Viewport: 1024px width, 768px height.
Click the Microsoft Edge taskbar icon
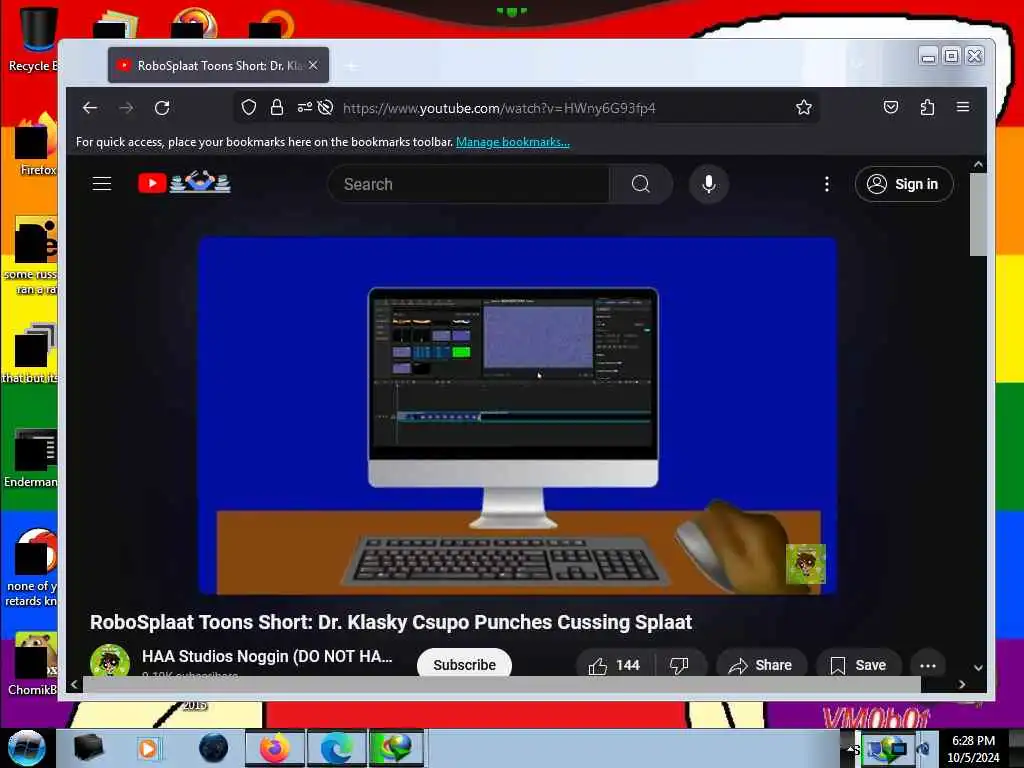tap(336, 748)
